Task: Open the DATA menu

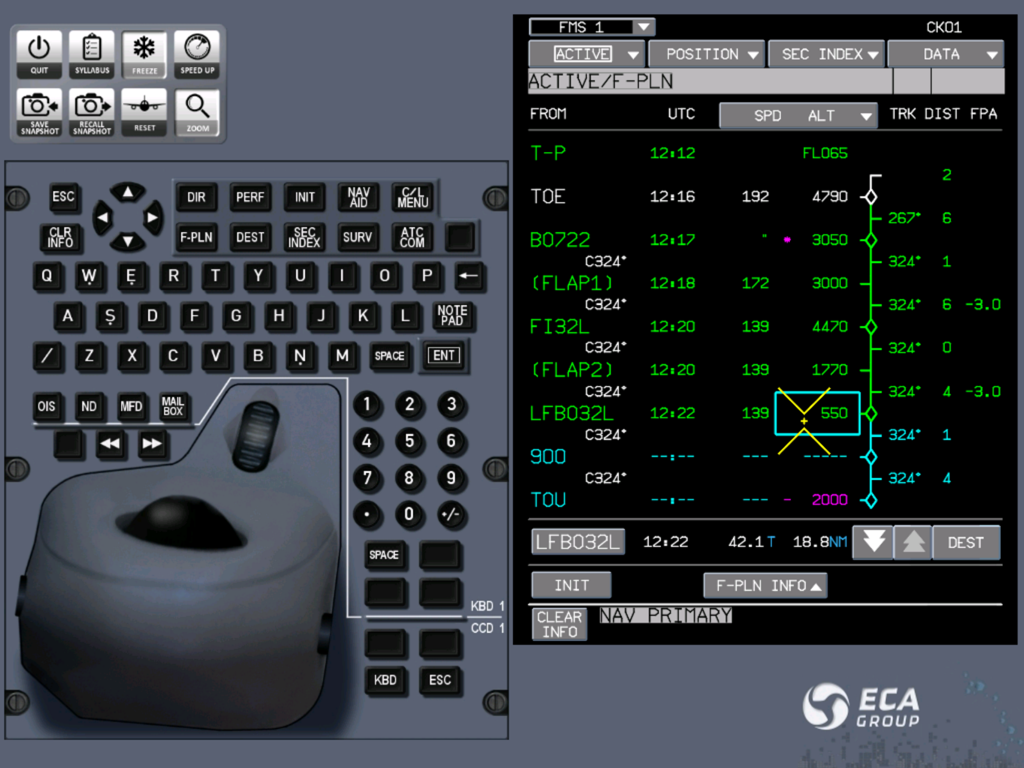Action: click(x=945, y=53)
